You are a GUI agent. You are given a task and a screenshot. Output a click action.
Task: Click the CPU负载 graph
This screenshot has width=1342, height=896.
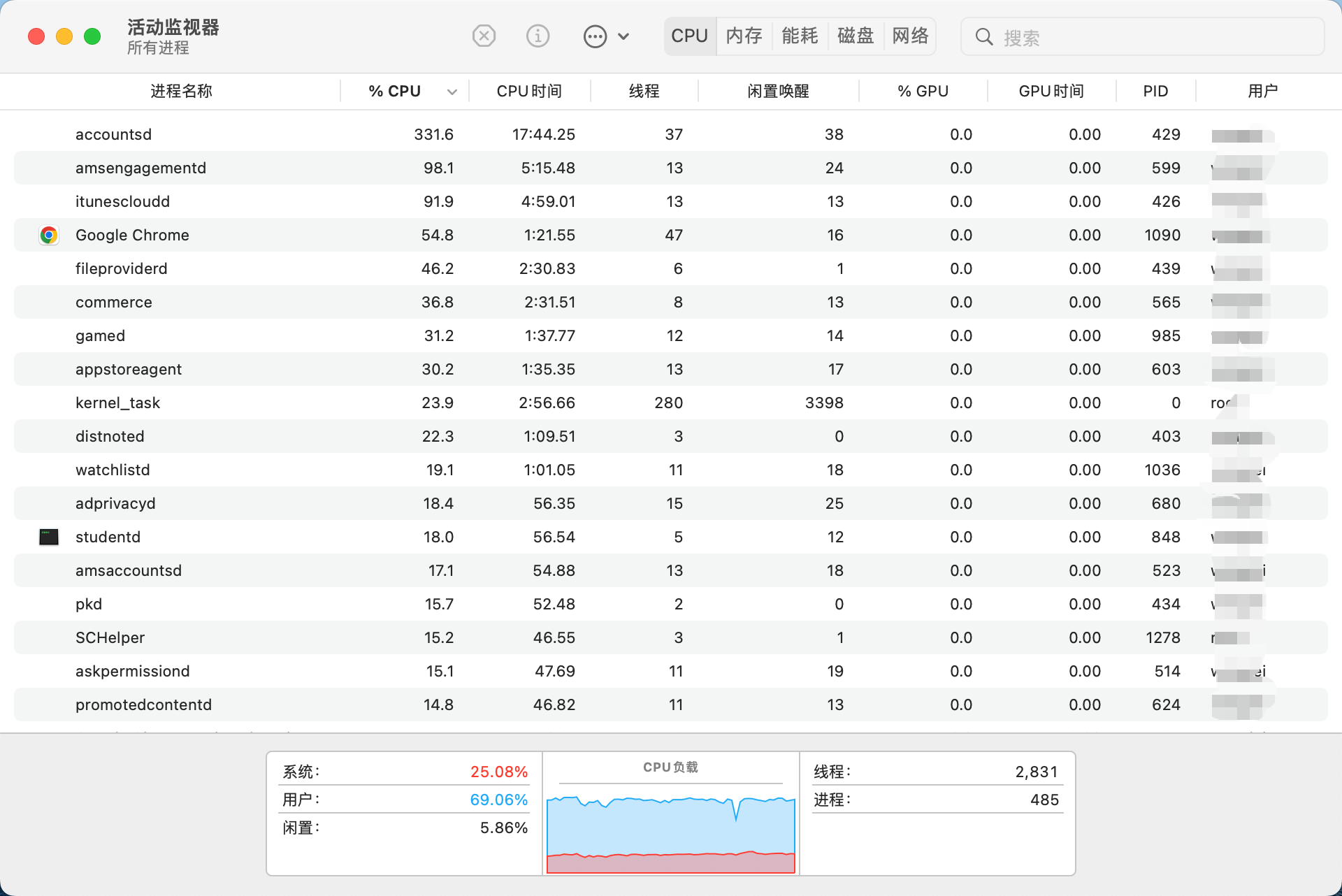click(x=670, y=832)
